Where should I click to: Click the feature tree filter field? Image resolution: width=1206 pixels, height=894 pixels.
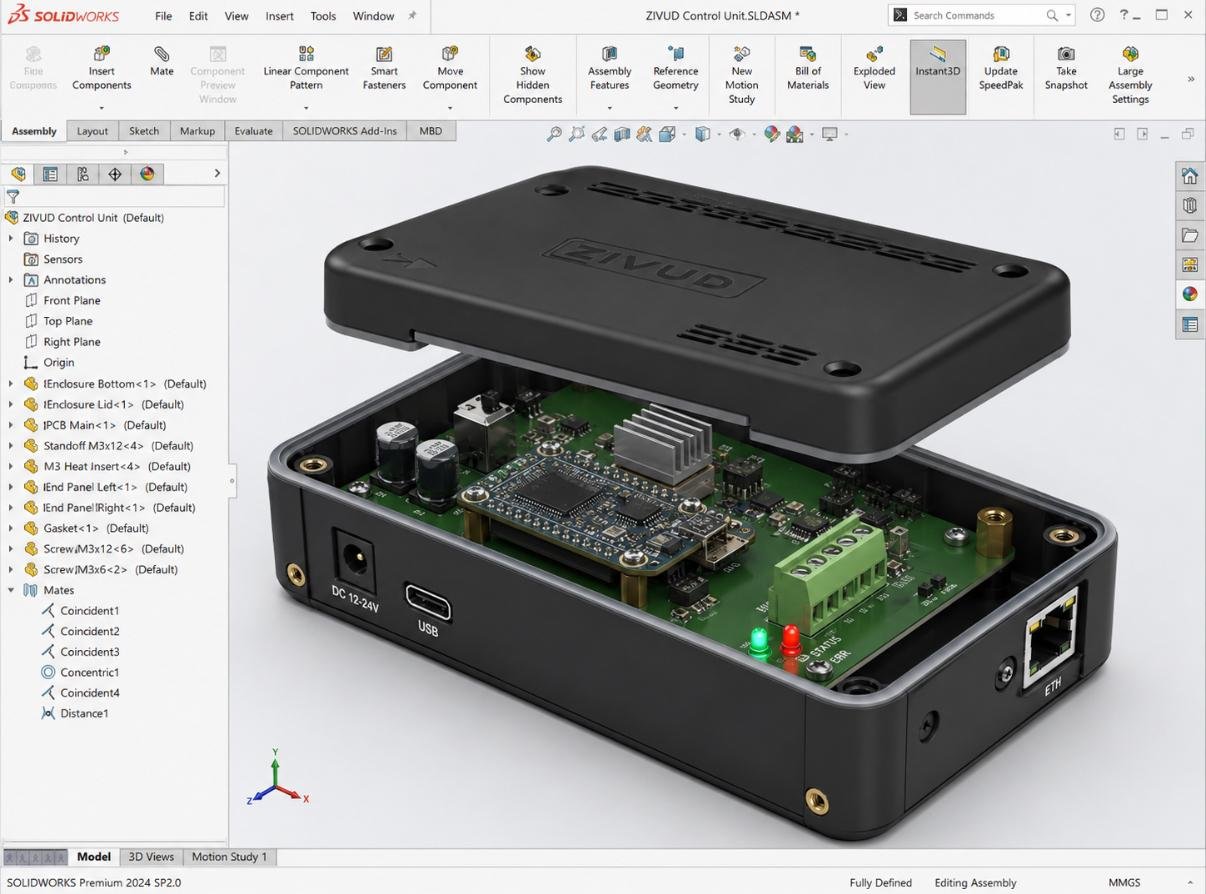113,197
